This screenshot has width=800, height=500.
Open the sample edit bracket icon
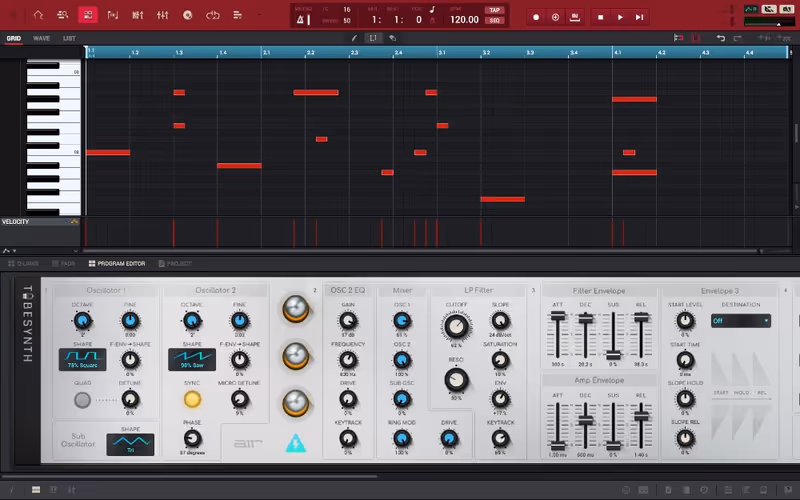(x=113, y=15)
